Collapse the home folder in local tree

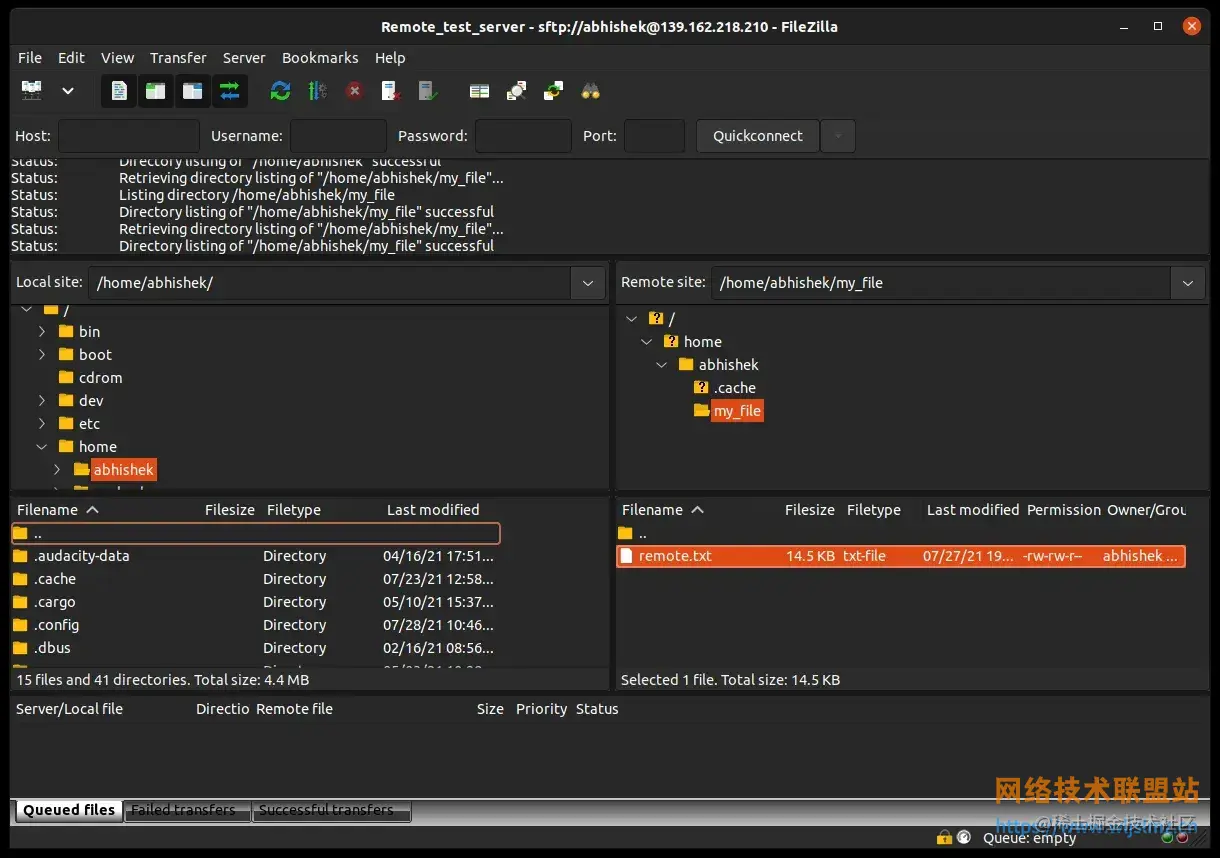point(42,447)
